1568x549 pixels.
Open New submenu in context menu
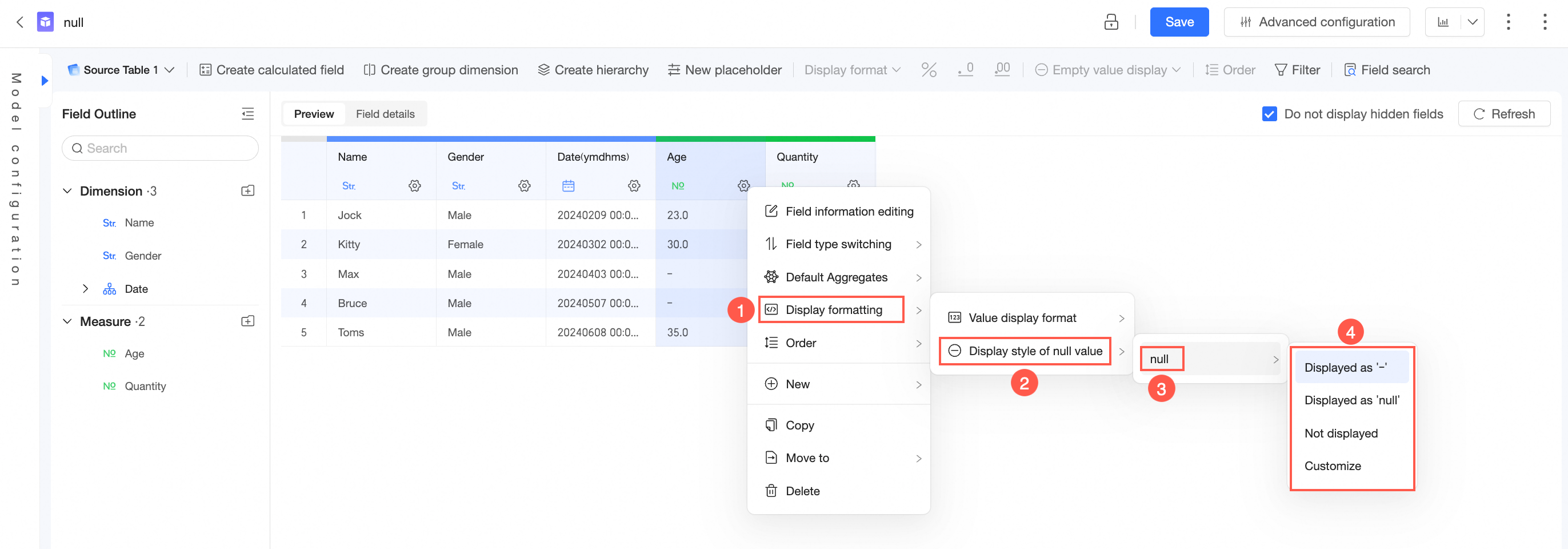point(838,384)
